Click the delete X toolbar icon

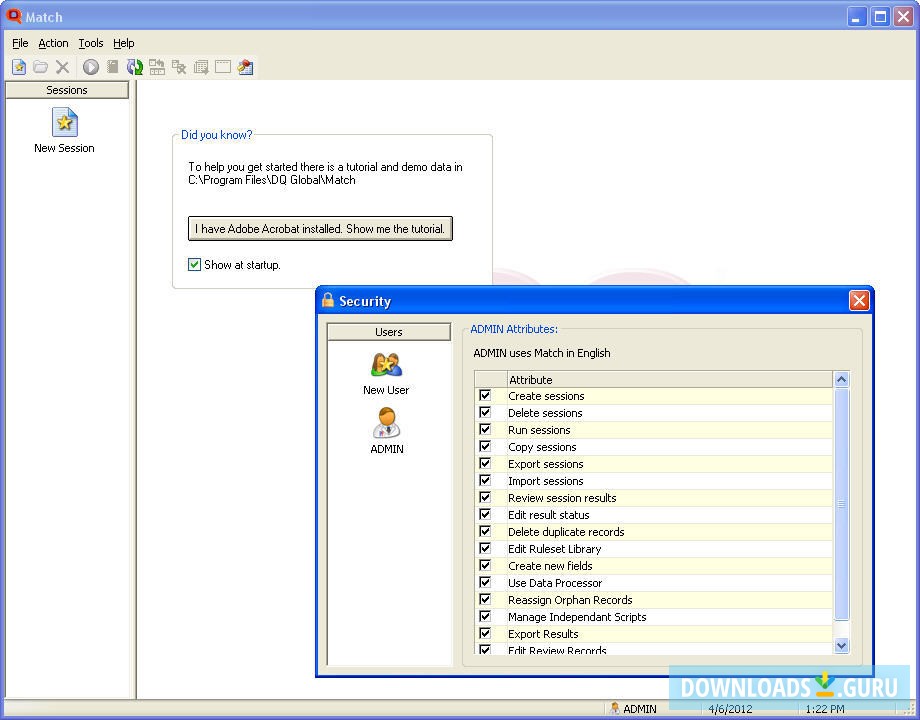tap(62, 67)
